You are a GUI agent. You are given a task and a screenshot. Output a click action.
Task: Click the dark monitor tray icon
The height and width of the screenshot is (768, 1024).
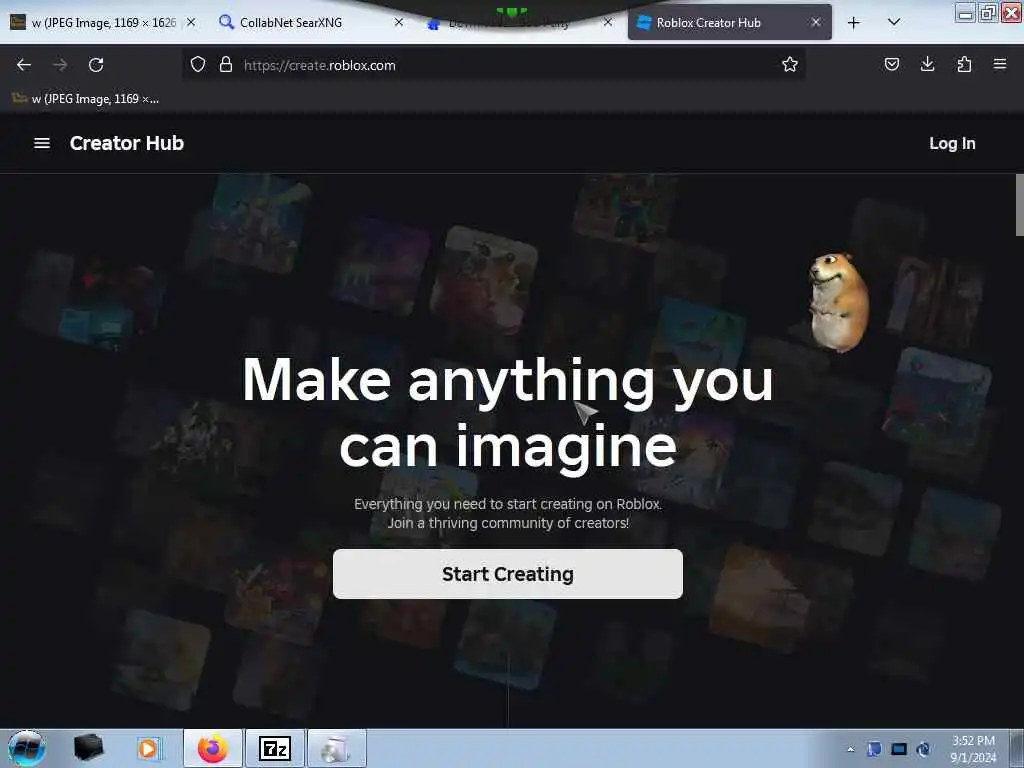[x=899, y=749]
